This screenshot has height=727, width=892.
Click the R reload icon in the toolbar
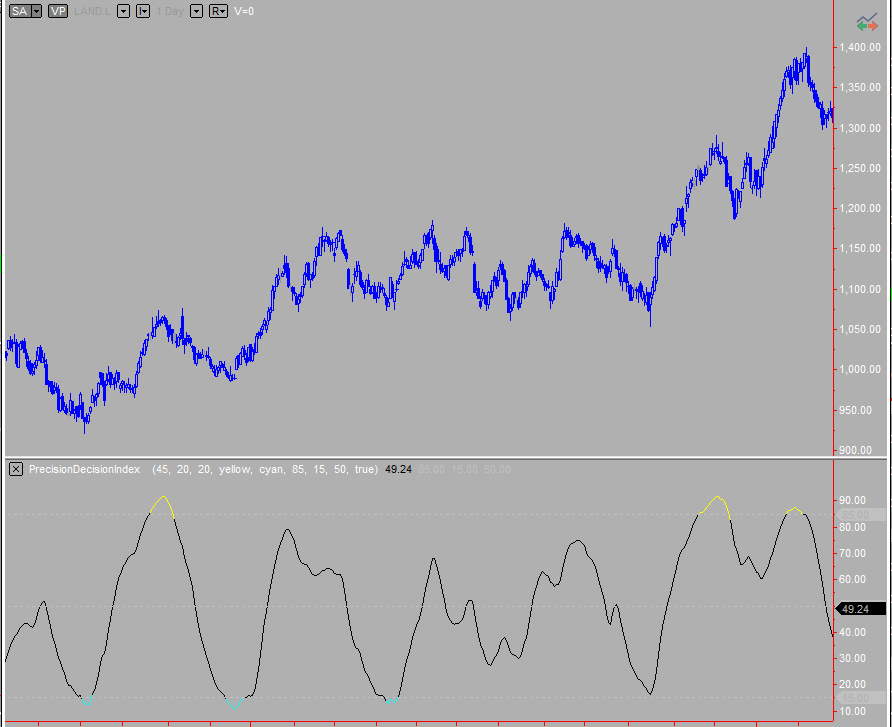tap(215, 11)
